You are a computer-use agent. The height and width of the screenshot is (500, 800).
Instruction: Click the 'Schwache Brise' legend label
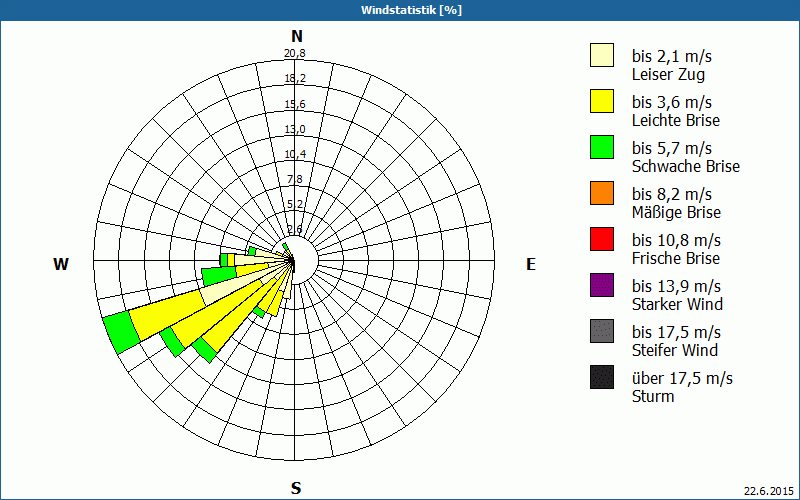(x=686, y=166)
